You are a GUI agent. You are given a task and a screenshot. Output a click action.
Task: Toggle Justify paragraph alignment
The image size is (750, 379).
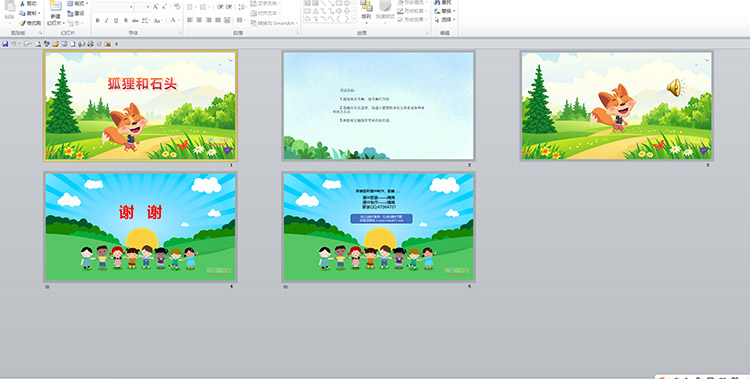coord(218,20)
